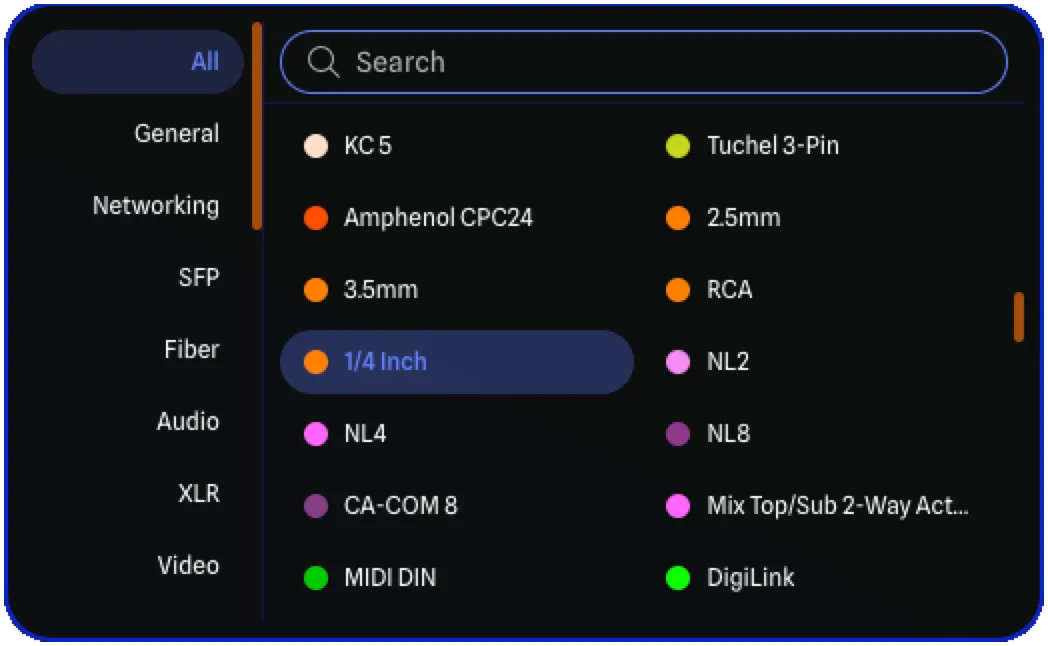The width and height of the screenshot is (1048, 646).
Task: Switch to the Audio category
Action: click(188, 421)
